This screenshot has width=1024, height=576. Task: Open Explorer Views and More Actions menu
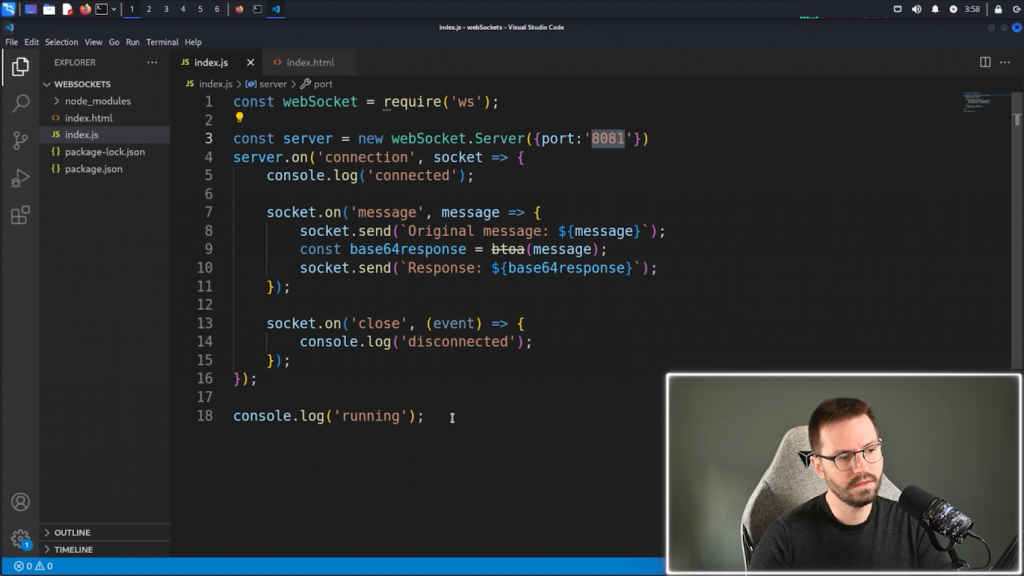tap(152, 62)
